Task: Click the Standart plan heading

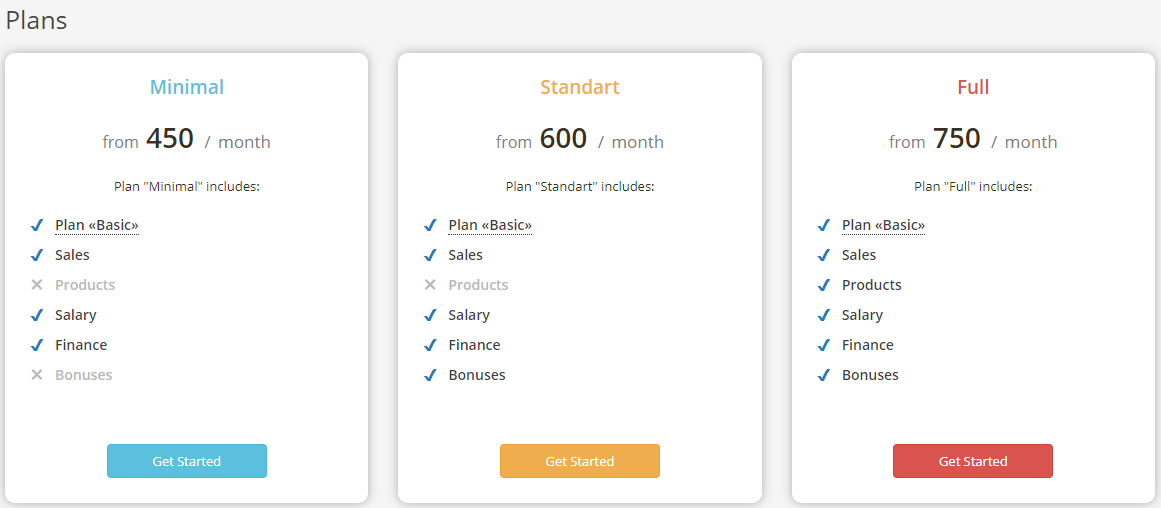Action: (x=580, y=87)
